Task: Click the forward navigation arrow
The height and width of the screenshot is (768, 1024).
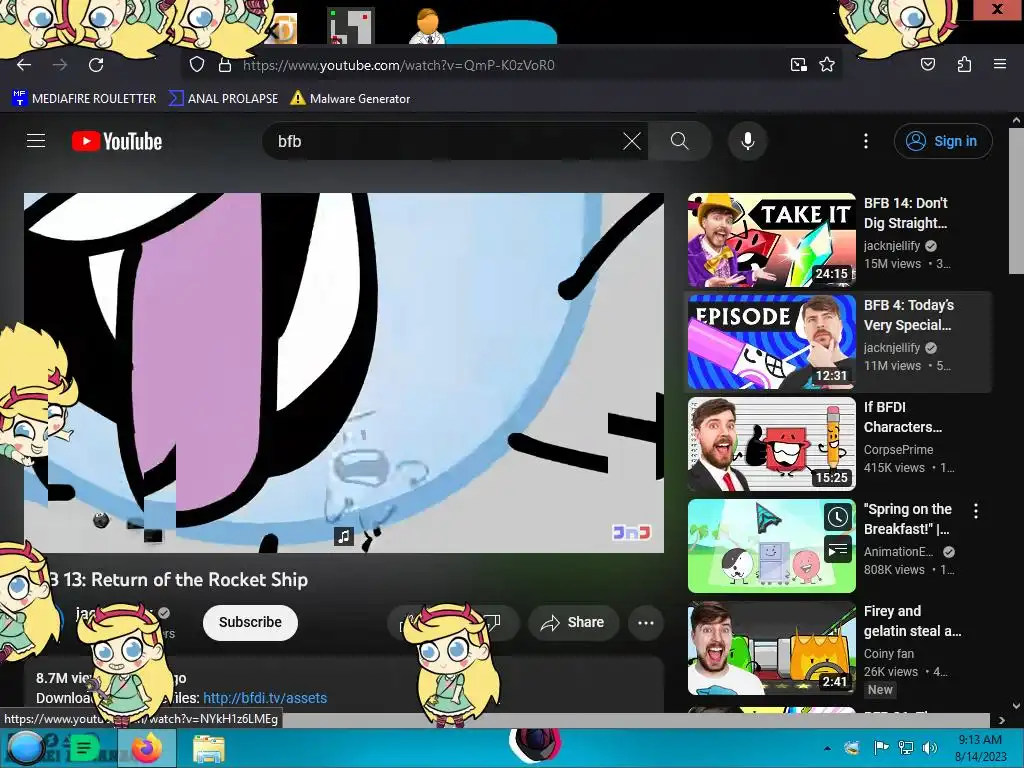Action: [60, 65]
